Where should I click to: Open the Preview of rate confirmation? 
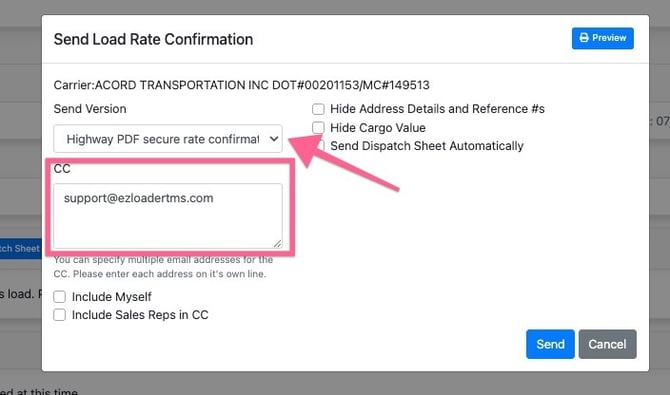603,38
